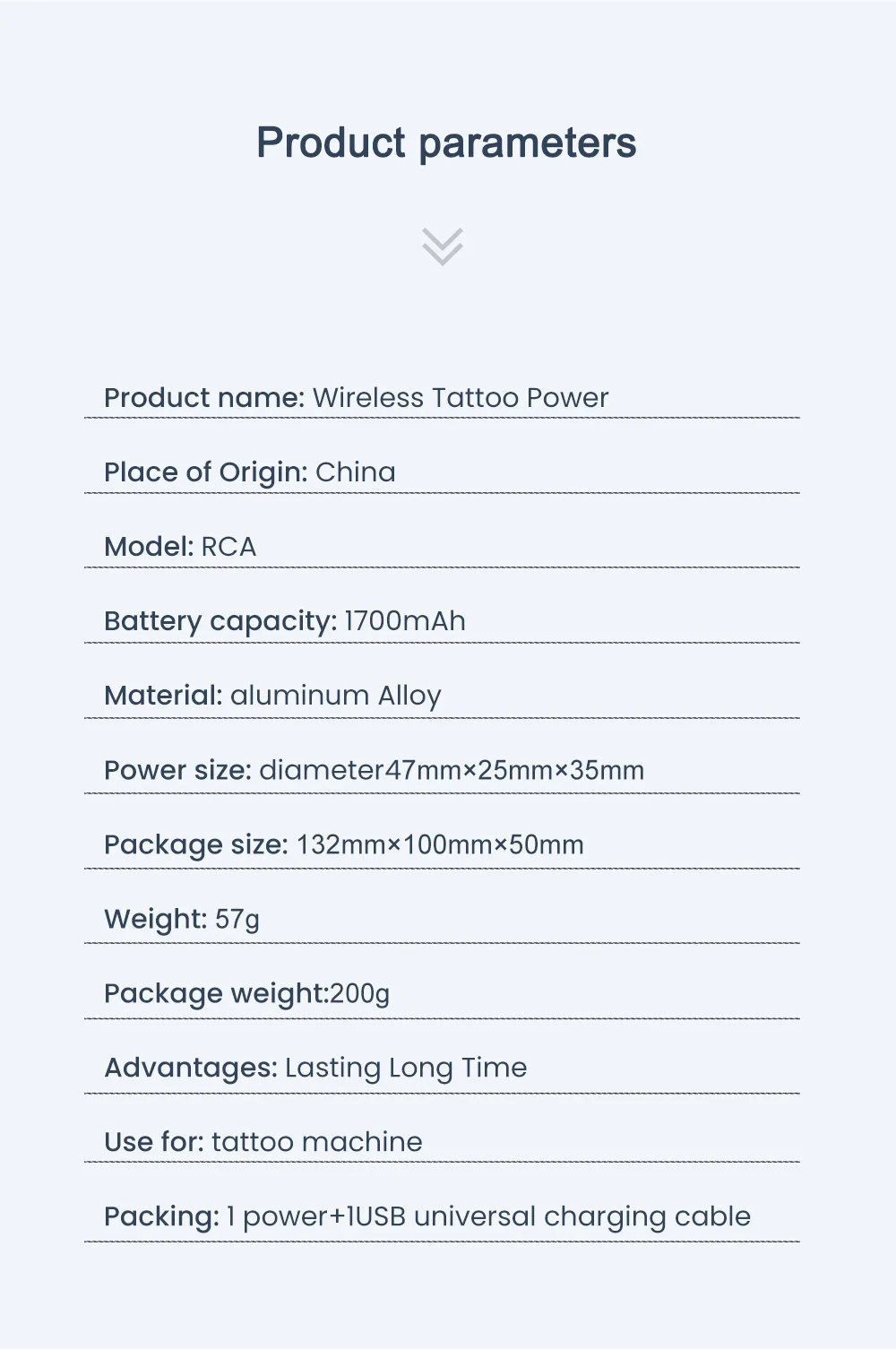Click the "tattoo machine" use-for value

click(317, 1142)
